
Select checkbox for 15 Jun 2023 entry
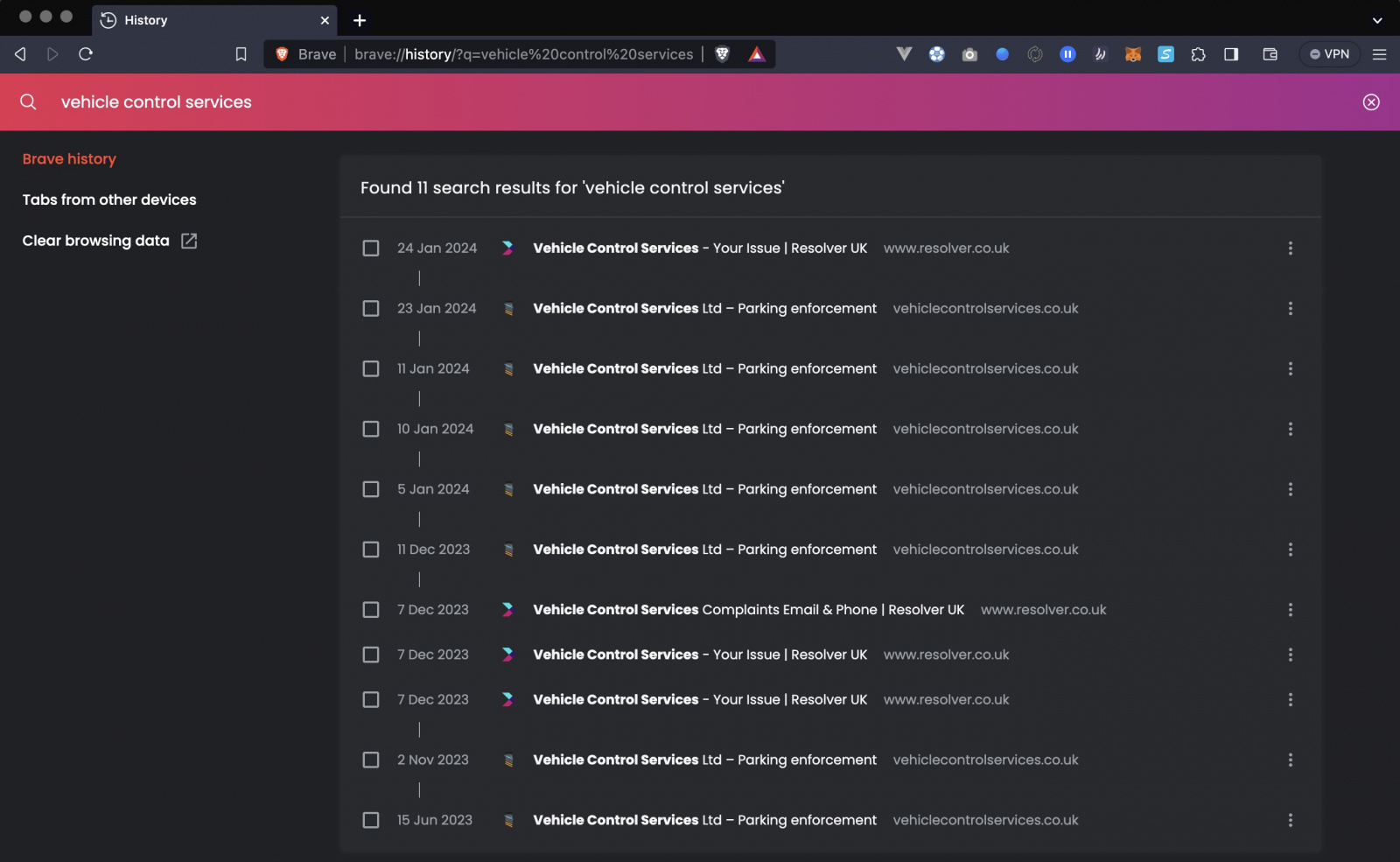point(371,821)
